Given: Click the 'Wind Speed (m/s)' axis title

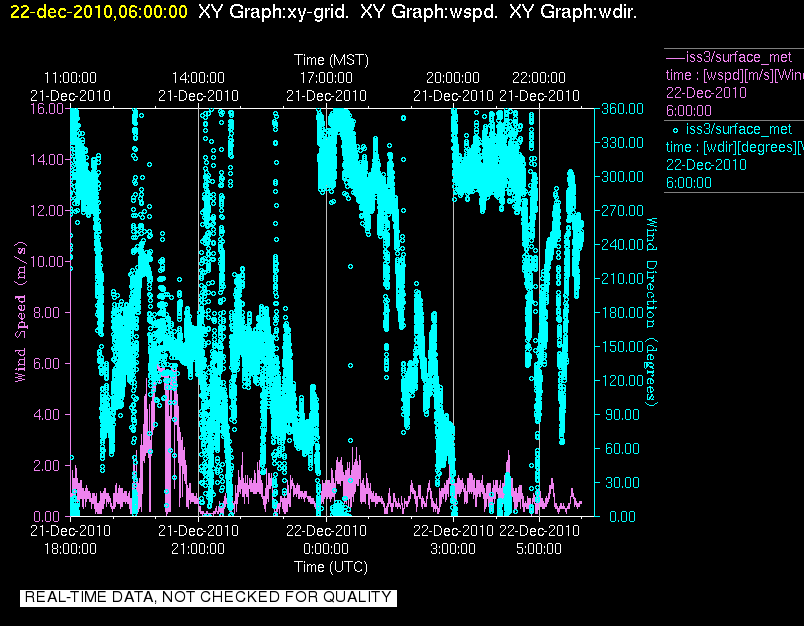Looking at the screenshot, I should (21, 312).
